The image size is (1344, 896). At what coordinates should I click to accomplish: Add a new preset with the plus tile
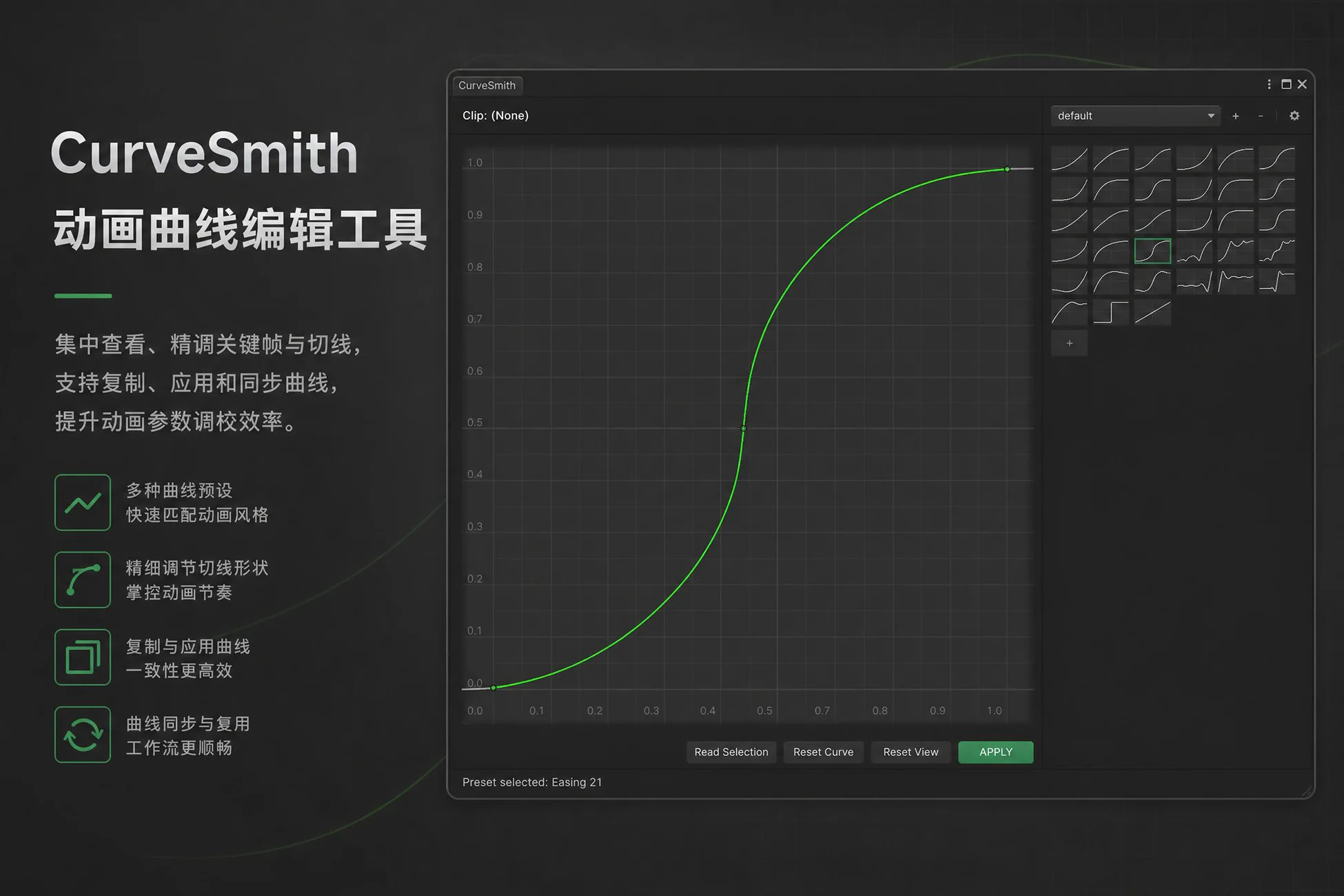pos(1070,343)
